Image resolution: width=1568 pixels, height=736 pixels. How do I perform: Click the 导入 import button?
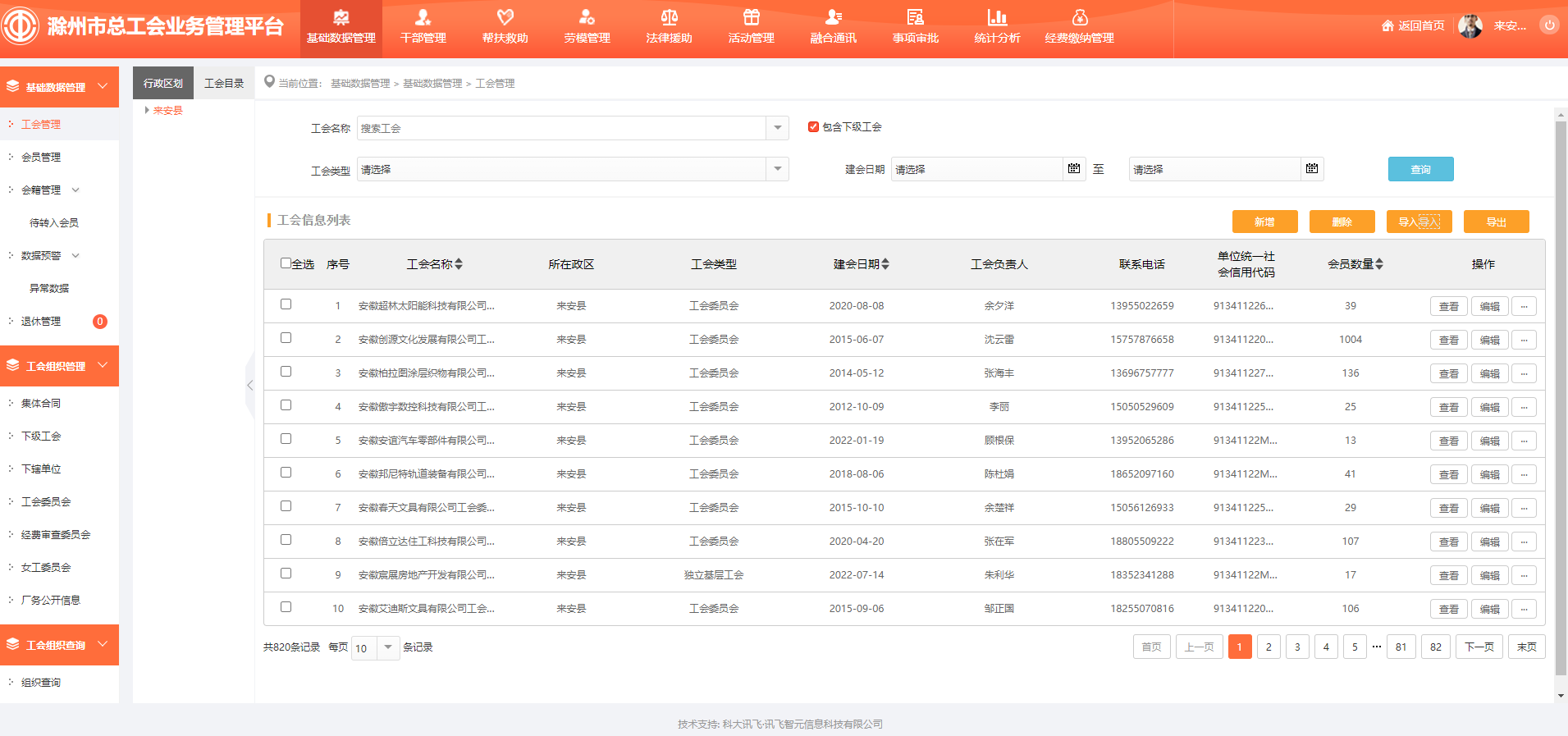(x=1419, y=222)
